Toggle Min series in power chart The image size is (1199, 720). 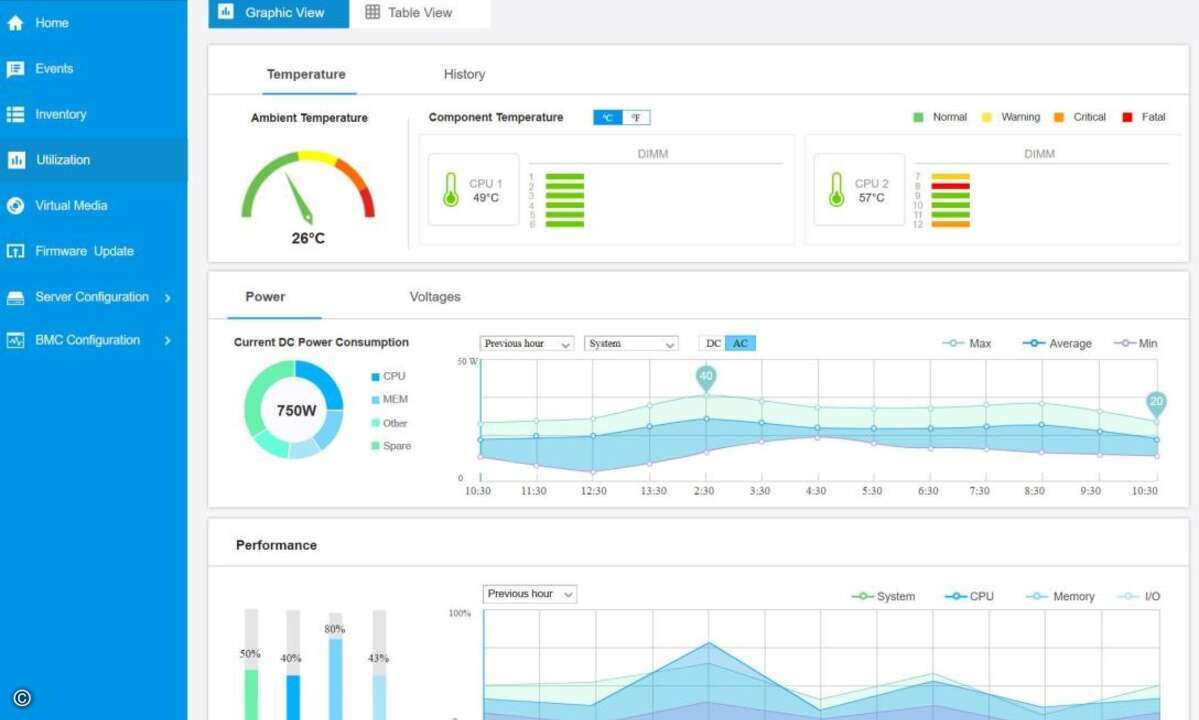click(1136, 344)
